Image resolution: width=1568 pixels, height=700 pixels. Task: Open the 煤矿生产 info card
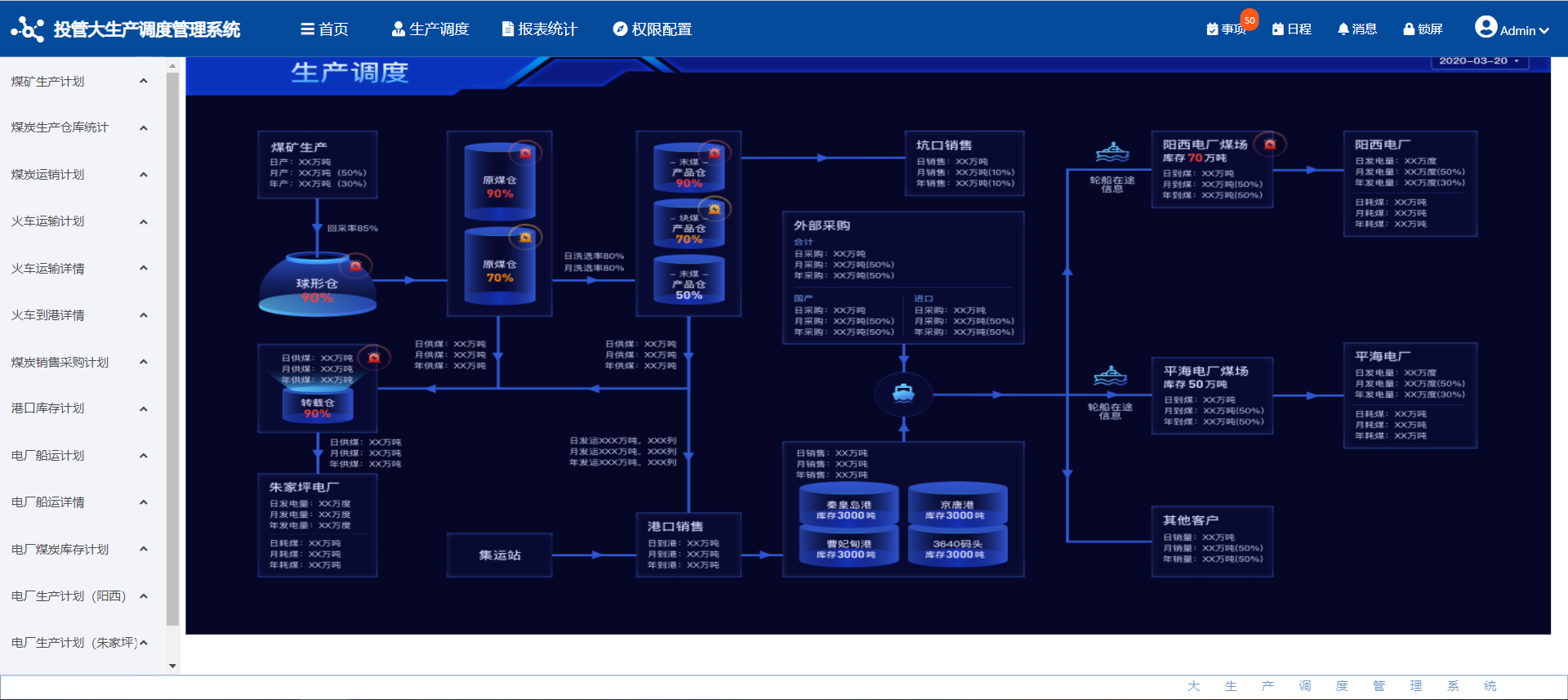[318, 164]
